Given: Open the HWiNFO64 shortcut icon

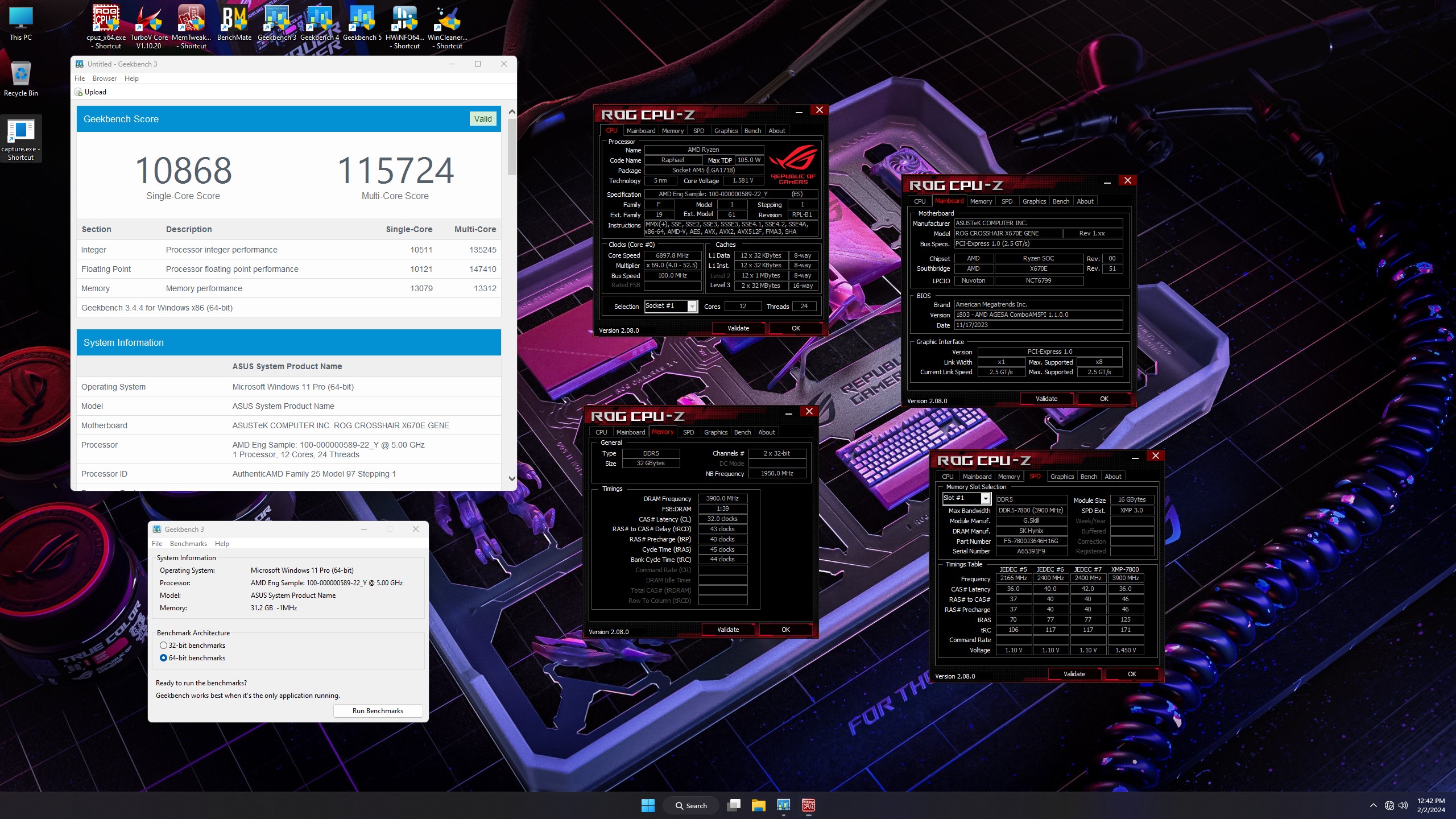Looking at the screenshot, I should (405, 26).
